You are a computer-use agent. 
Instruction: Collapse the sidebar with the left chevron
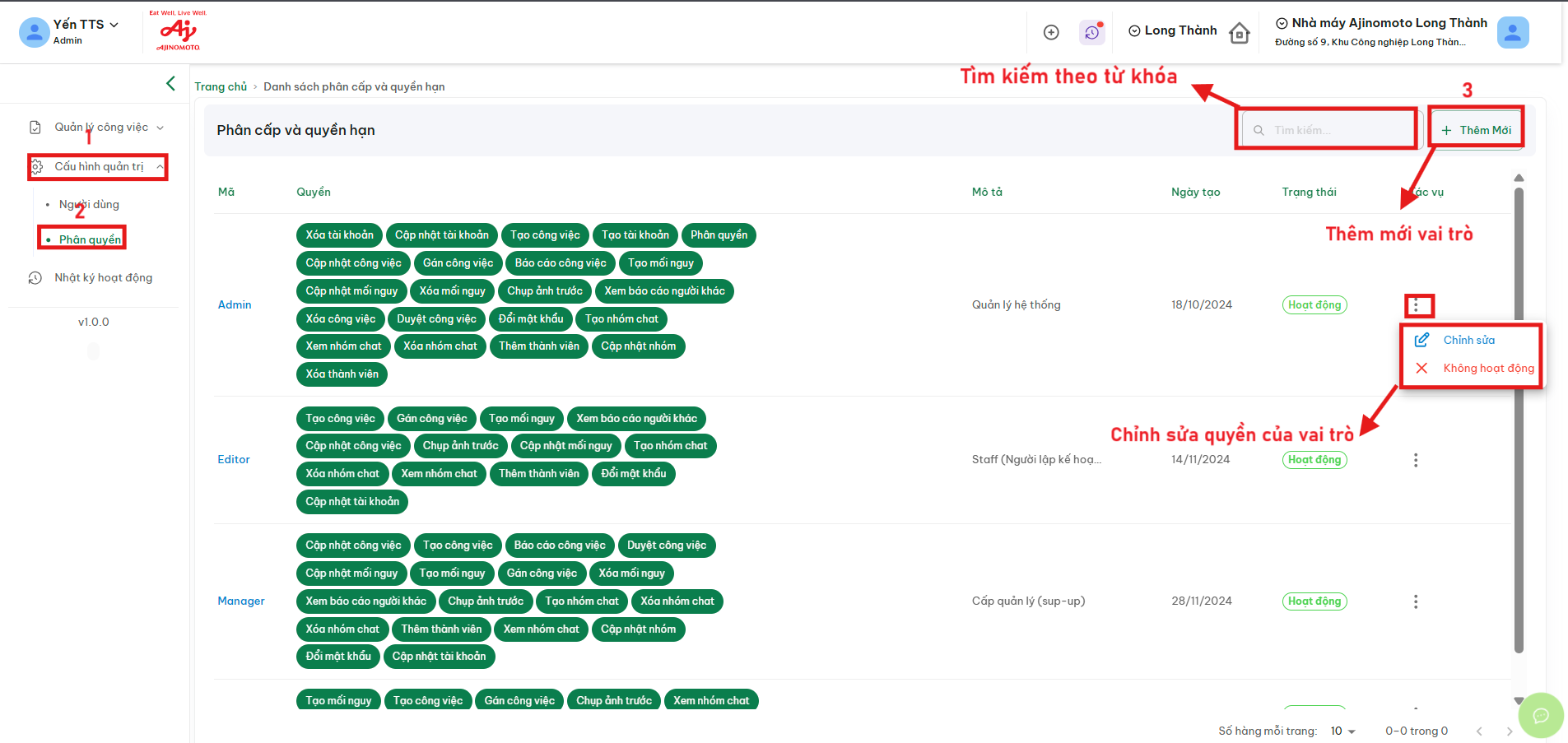(x=170, y=83)
